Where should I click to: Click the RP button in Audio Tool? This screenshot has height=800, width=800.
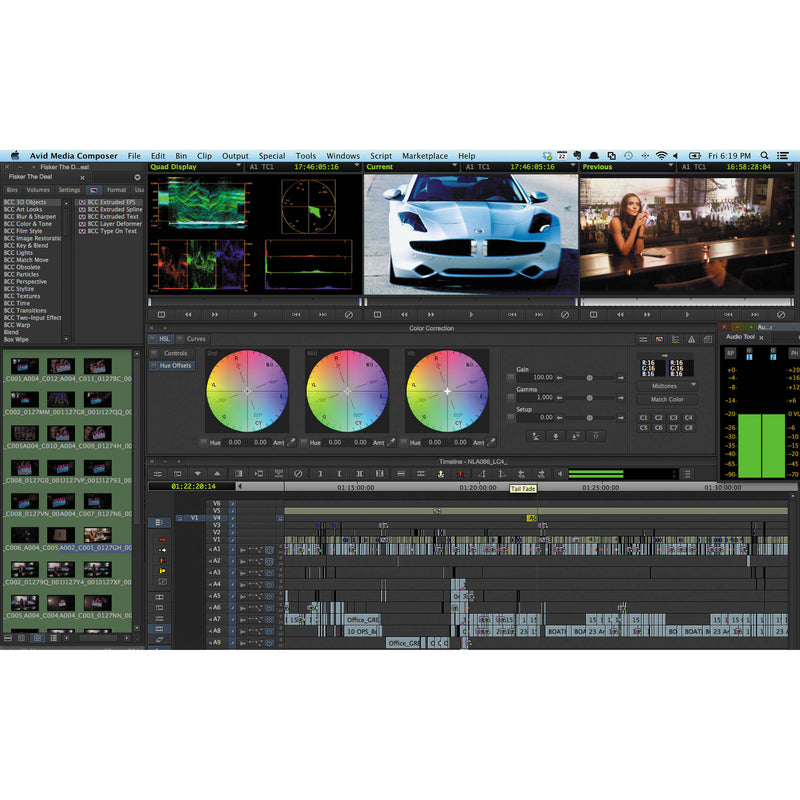(730, 353)
